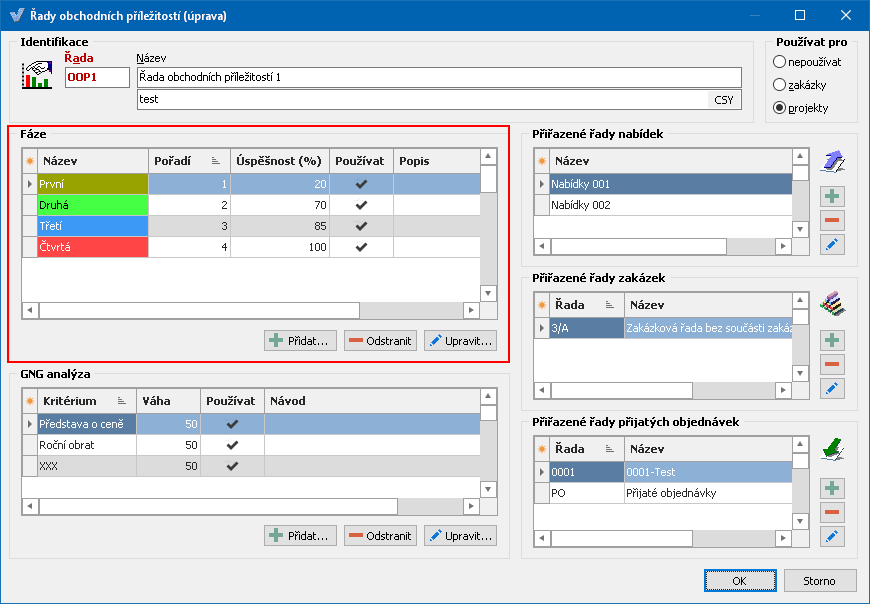Sort job orders series table by Řada header

point(587,305)
